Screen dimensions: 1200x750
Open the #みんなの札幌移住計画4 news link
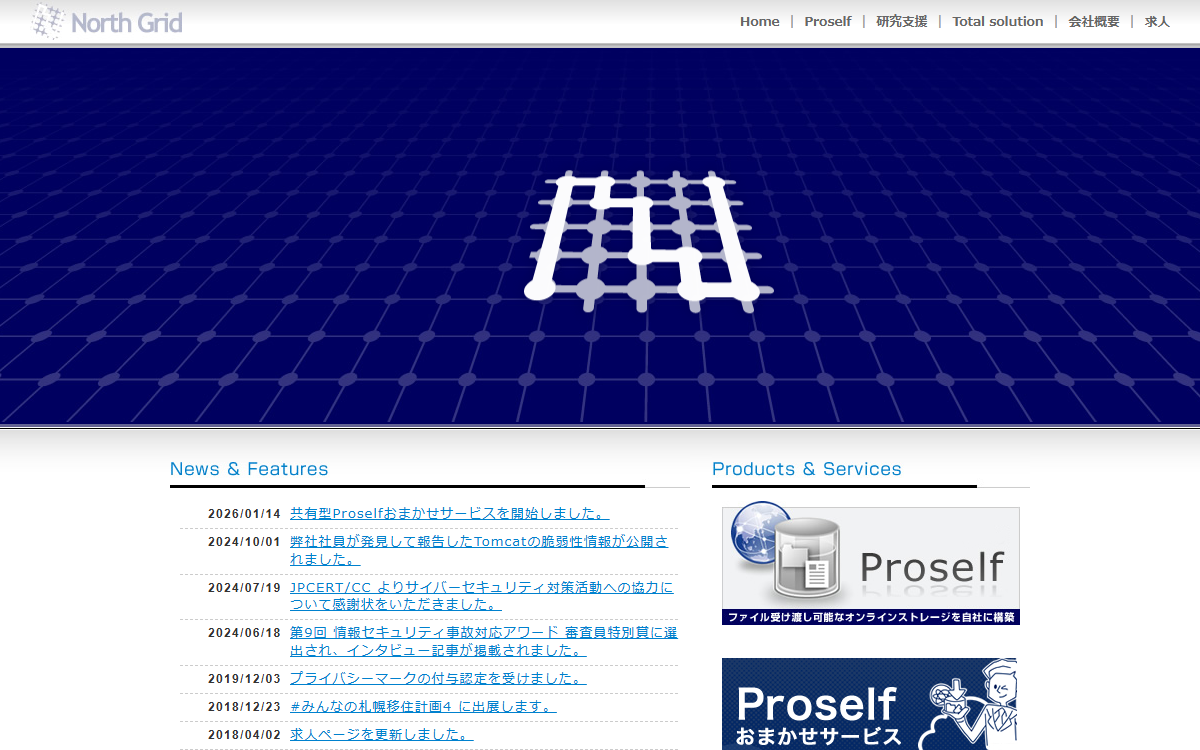coord(423,706)
